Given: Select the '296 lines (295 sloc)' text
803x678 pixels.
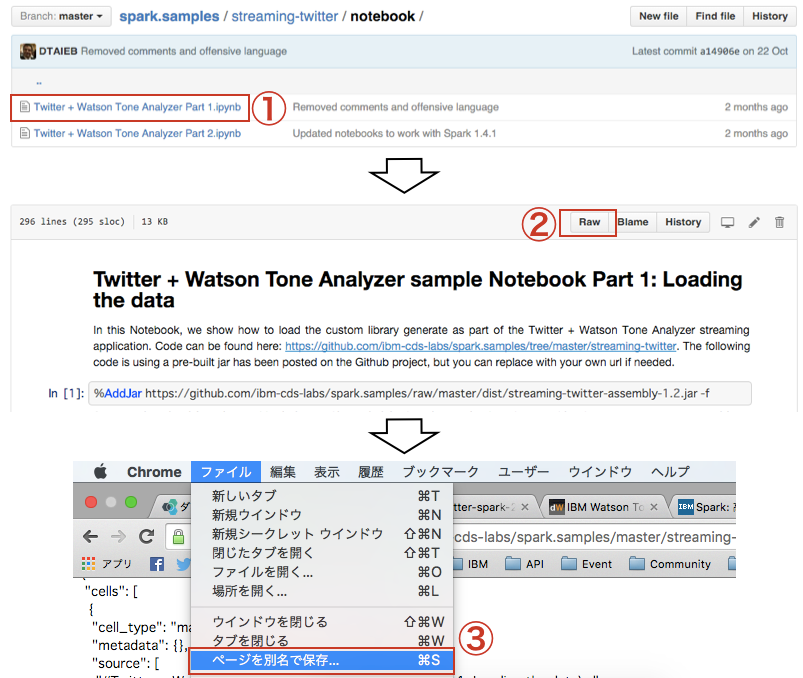Looking at the screenshot, I should [x=72, y=222].
